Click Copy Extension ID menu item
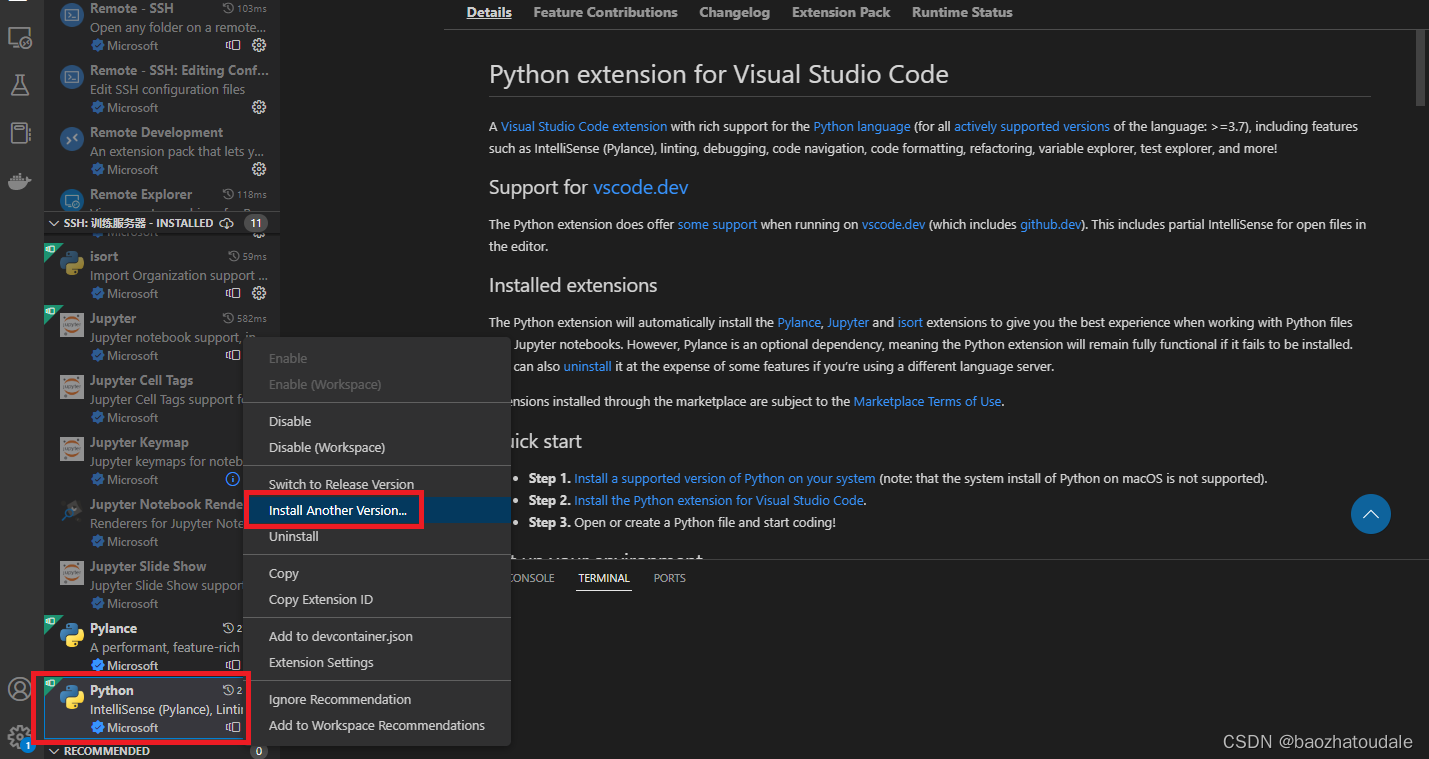 [320, 599]
